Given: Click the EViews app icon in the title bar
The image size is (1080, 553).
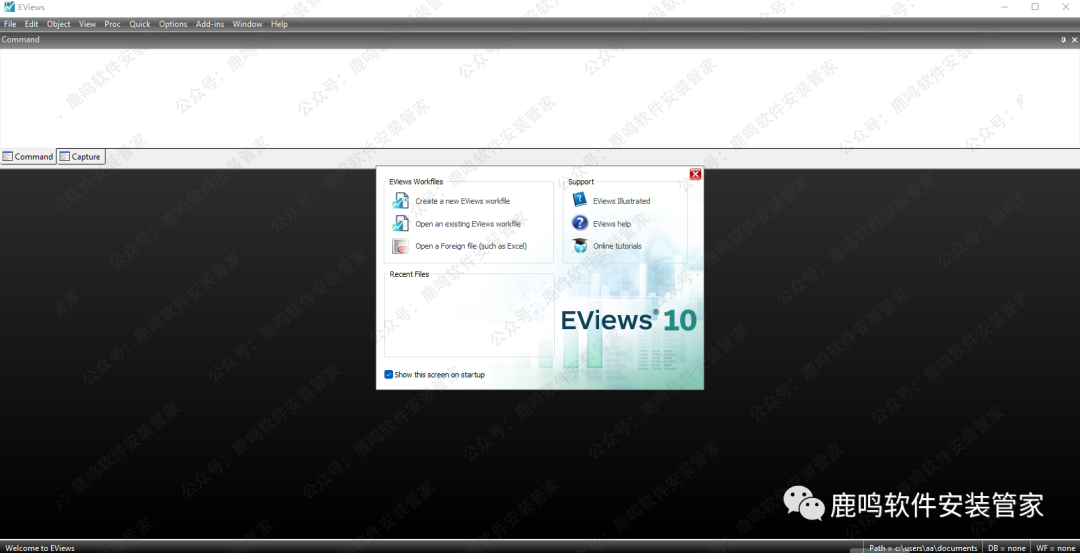Looking at the screenshot, I should coord(9,7).
